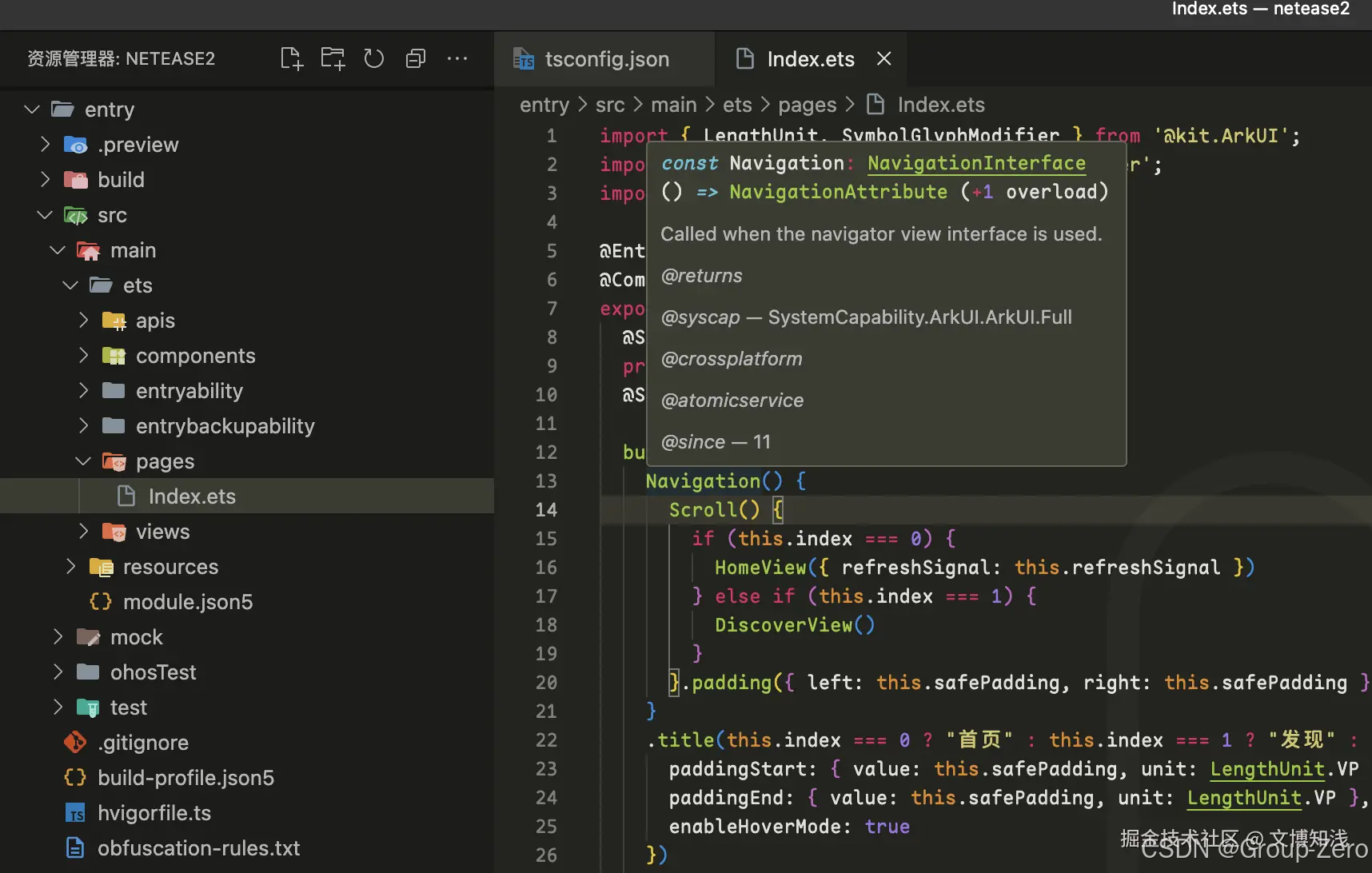Click the .preview folder icon
The height and width of the screenshot is (873, 1372).
tap(75, 145)
